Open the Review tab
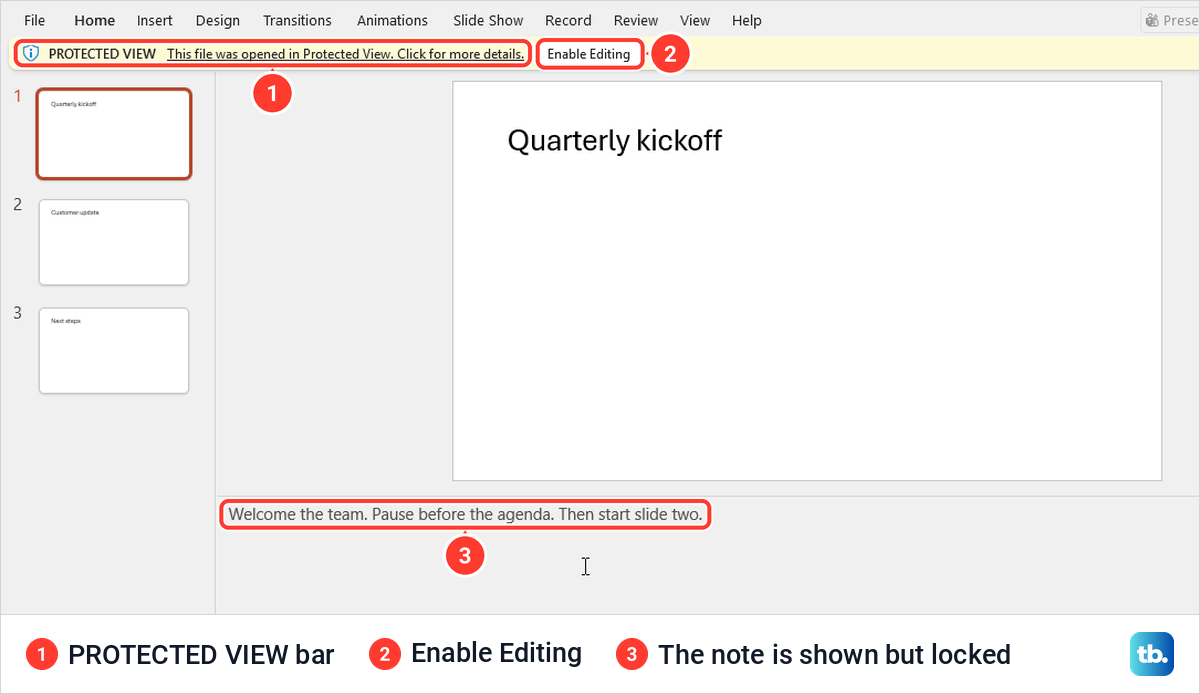Screen dimensions: 1200x694 coord(636,20)
